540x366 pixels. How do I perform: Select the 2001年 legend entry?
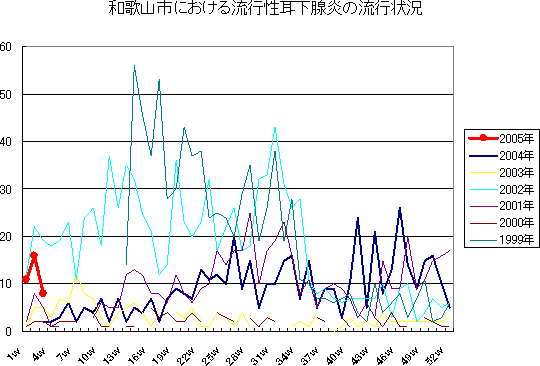[x=501, y=206]
